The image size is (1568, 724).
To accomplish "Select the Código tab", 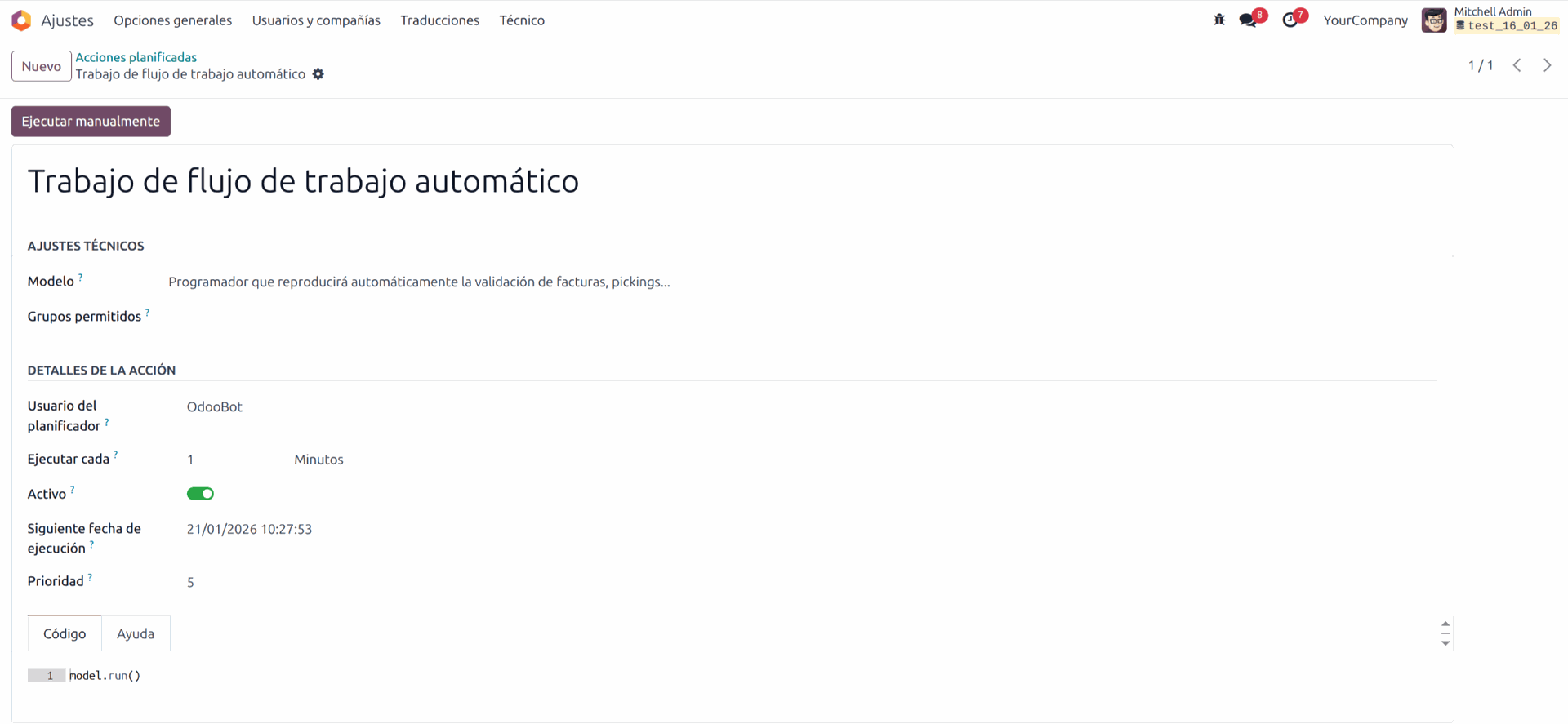I will (65, 633).
